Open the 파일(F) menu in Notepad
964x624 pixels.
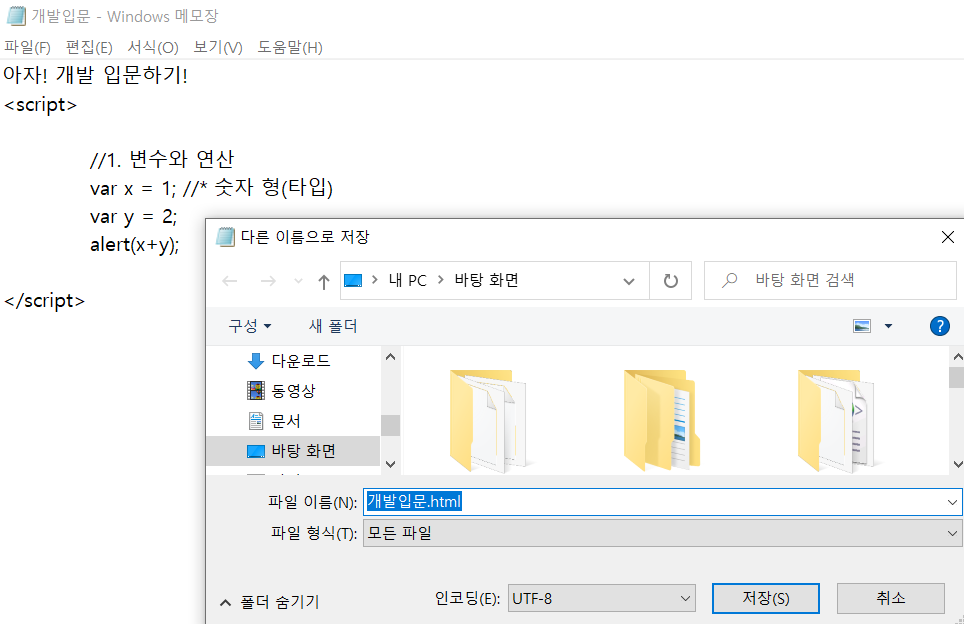[27, 47]
